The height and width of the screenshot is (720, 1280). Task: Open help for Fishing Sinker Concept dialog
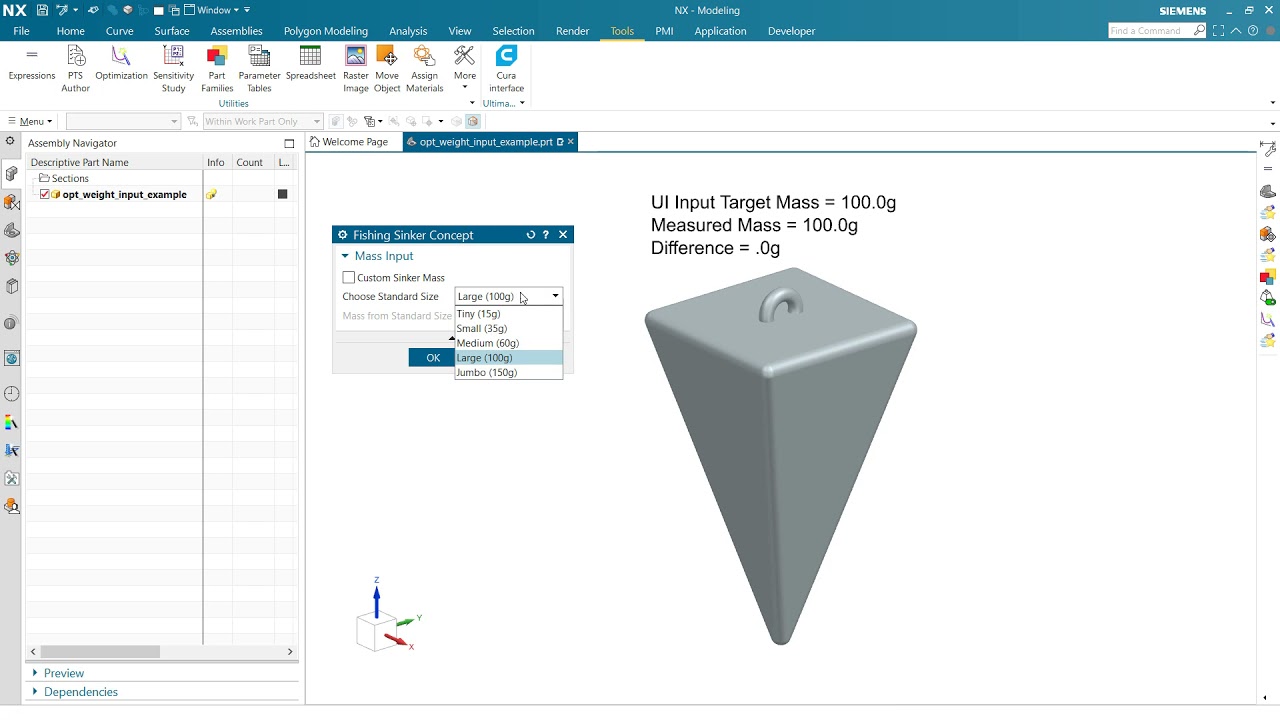tap(546, 235)
